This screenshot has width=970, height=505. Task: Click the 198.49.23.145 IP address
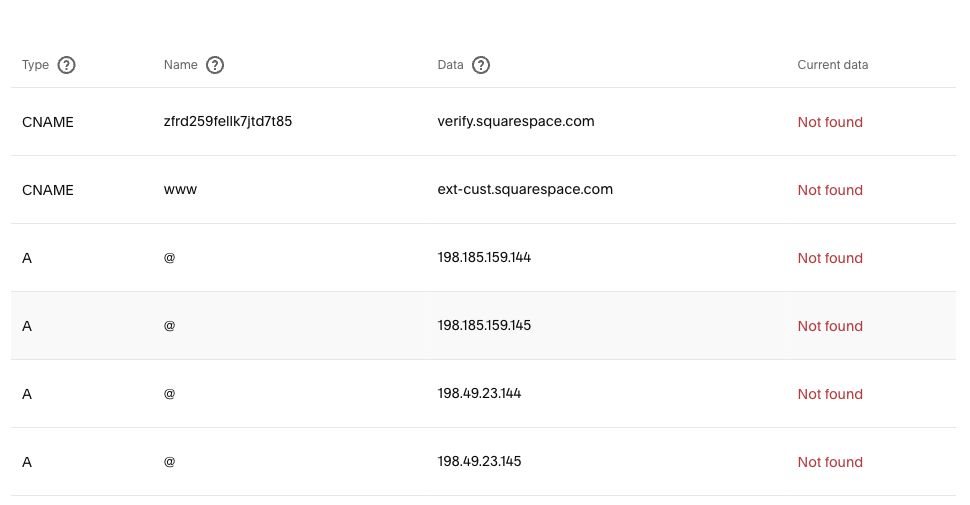click(479, 462)
